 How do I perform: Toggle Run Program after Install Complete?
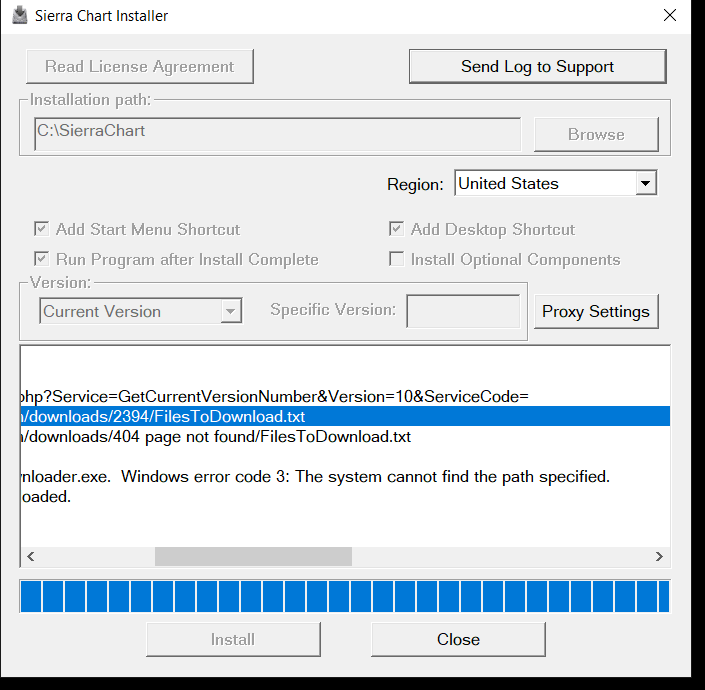[41, 259]
